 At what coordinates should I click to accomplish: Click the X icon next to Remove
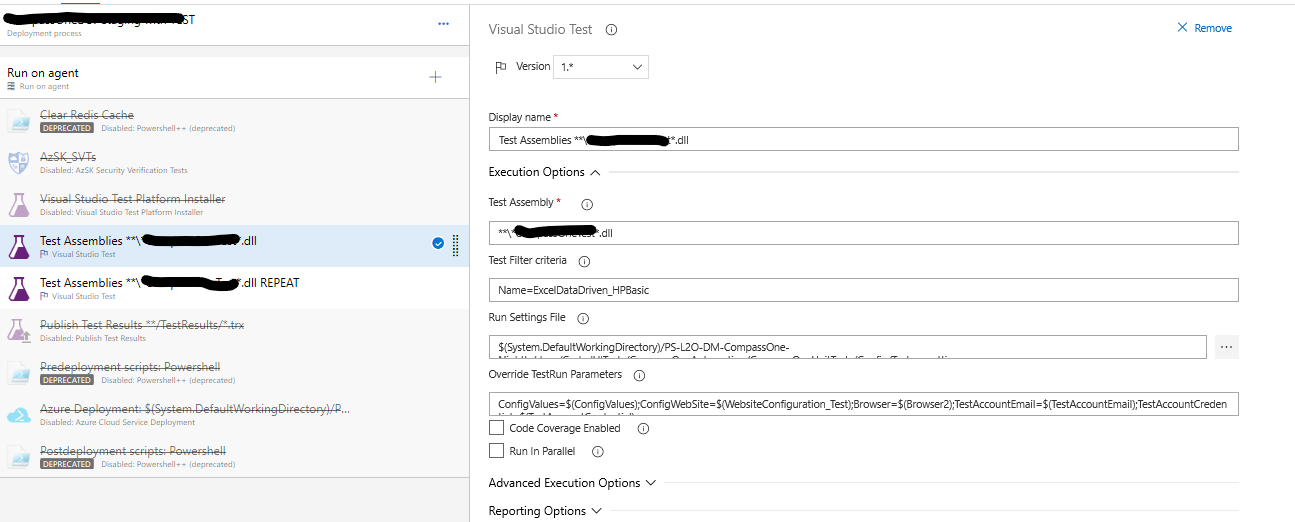1183,28
